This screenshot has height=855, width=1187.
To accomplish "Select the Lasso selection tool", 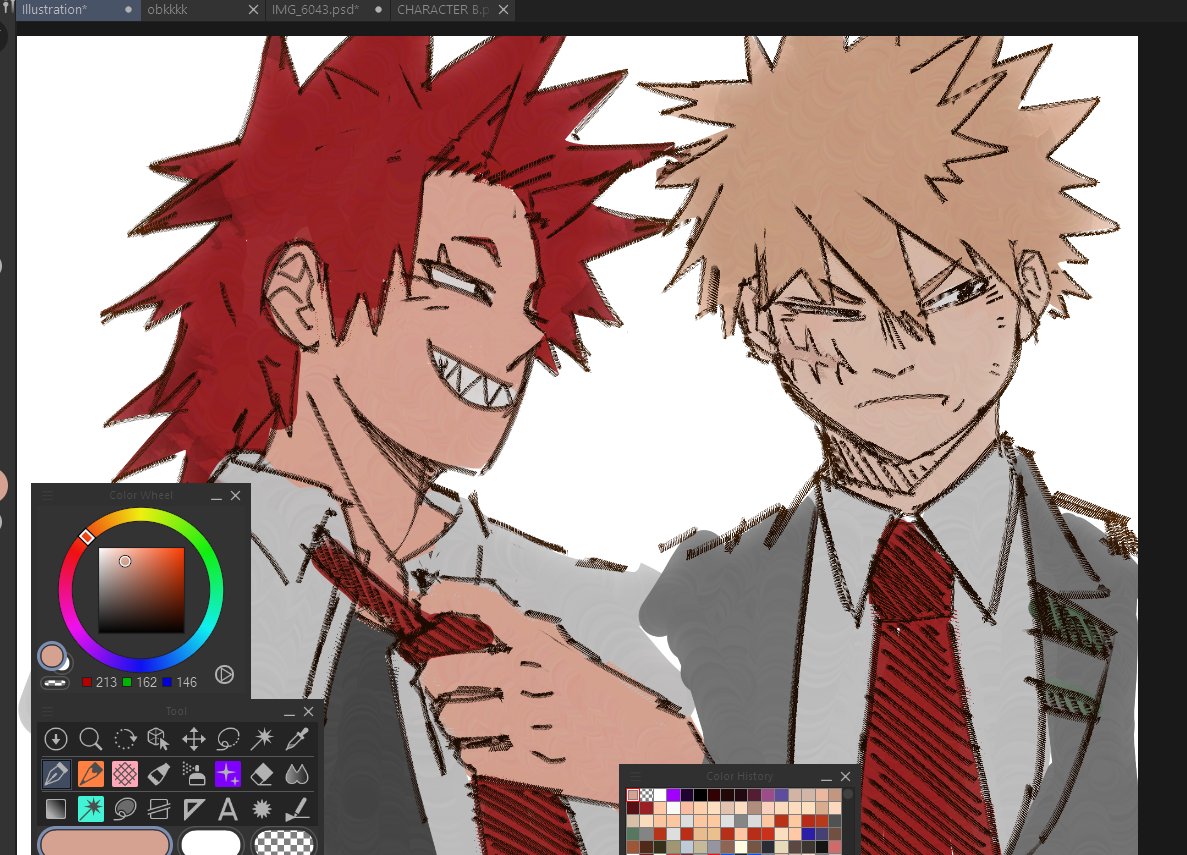I will [228, 738].
